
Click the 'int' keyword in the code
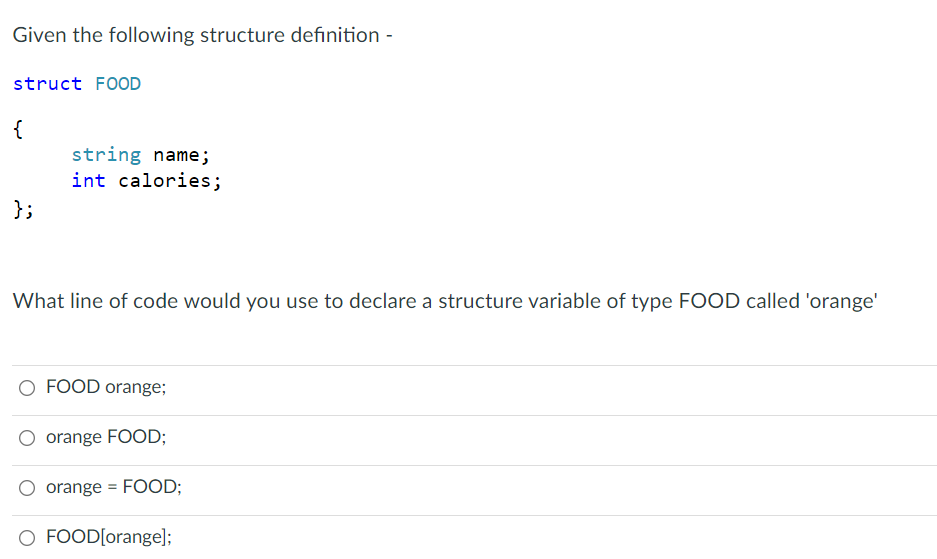pyautogui.click(x=88, y=181)
